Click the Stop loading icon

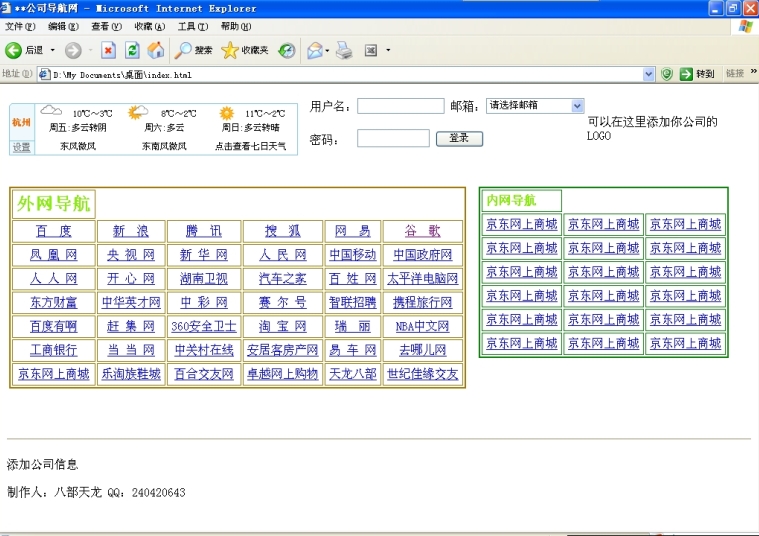coord(108,50)
